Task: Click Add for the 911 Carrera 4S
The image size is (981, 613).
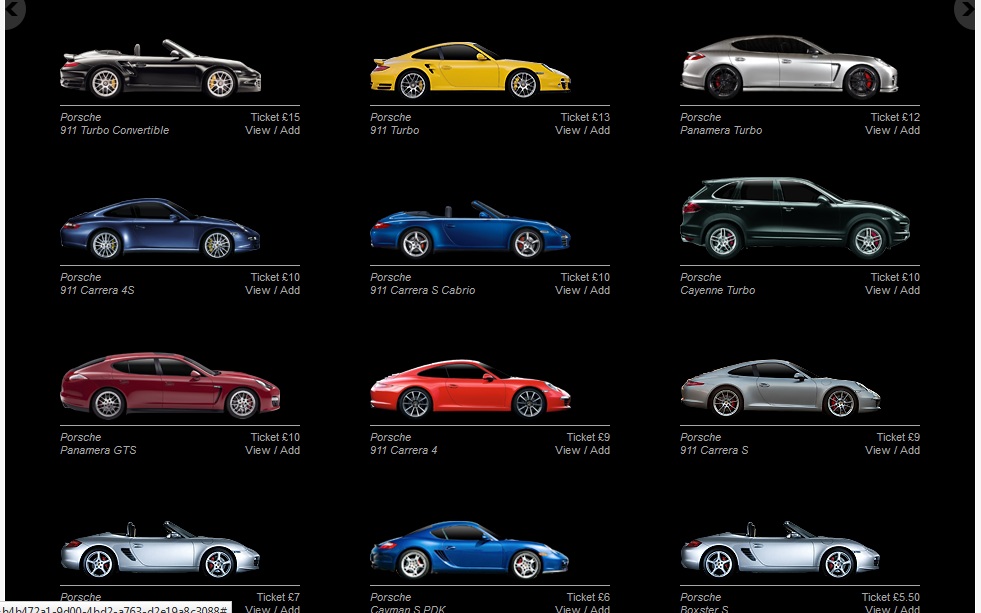Action: pos(290,290)
